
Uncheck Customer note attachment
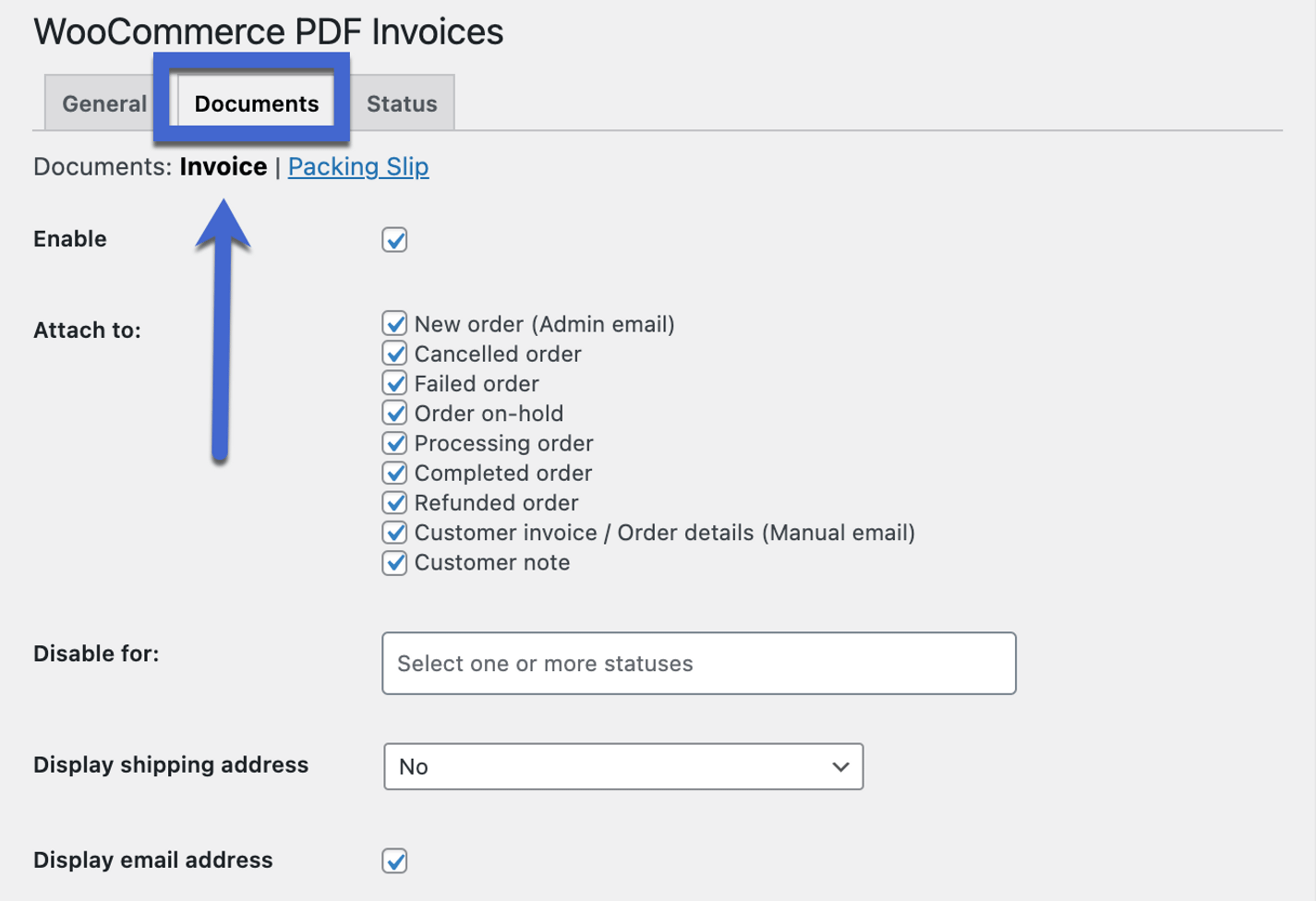pos(394,562)
